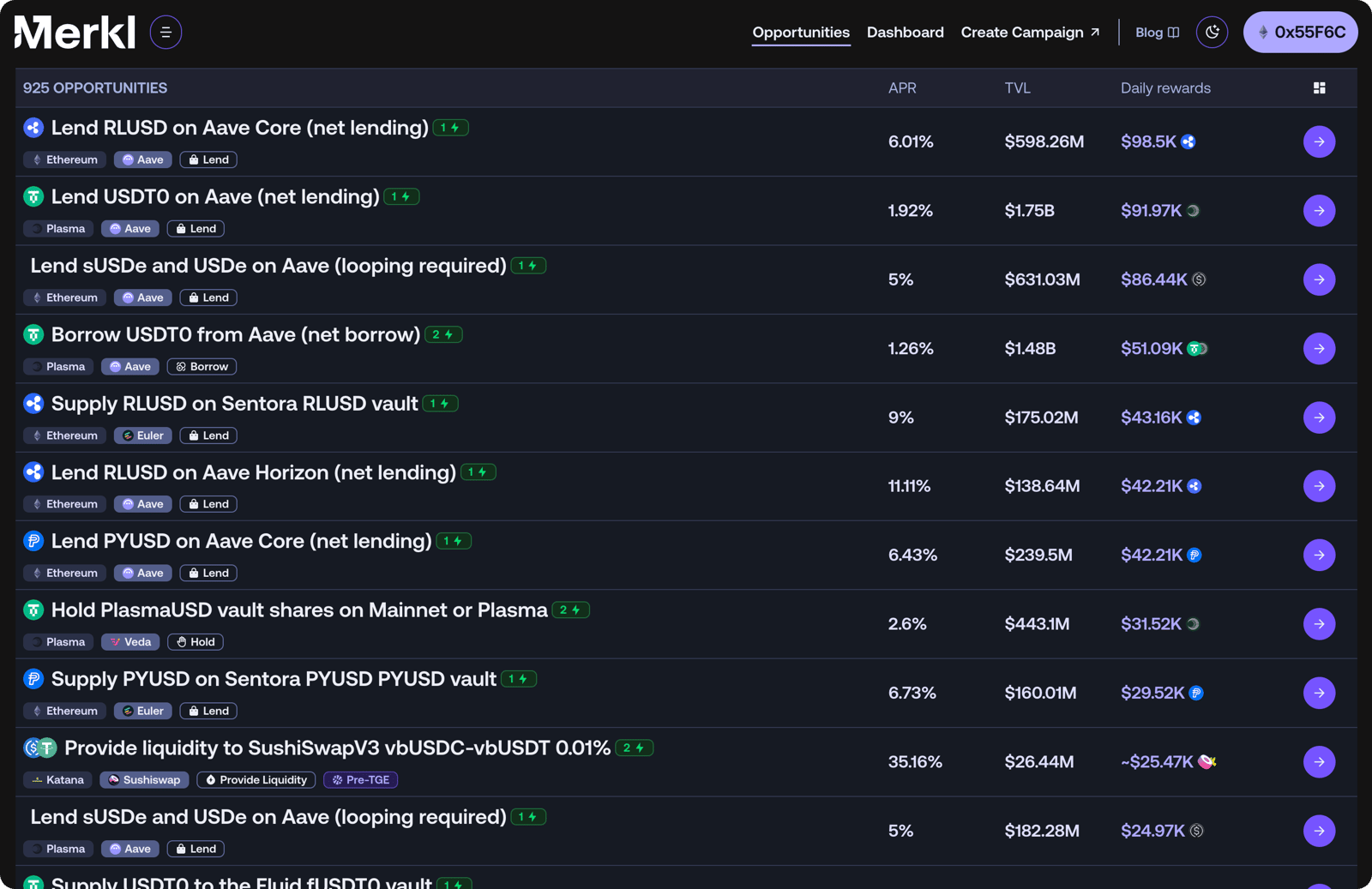This screenshot has height=889, width=1372.
Task: Click the Pre-TGE tag
Action: (x=360, y=780)
